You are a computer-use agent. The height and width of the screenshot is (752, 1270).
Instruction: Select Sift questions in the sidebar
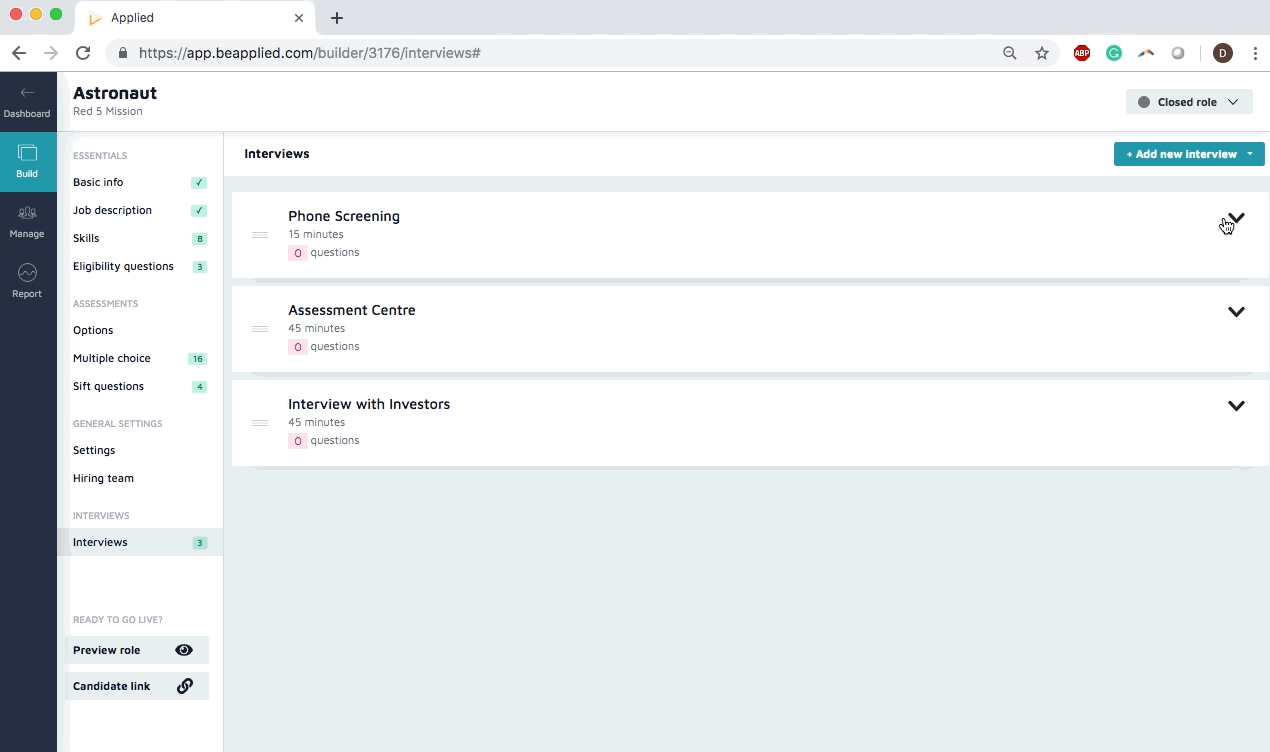click(x=108, y=387)
